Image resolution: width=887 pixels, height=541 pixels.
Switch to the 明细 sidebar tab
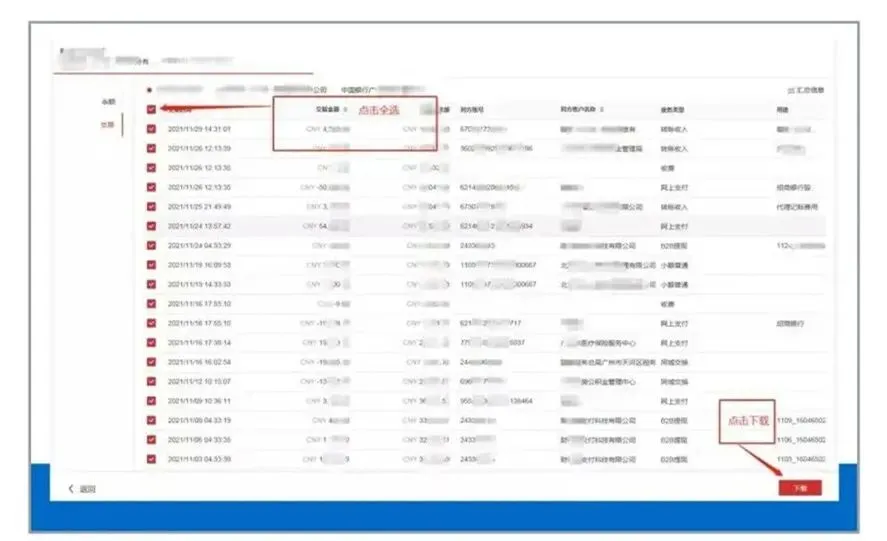coord(107,124)
